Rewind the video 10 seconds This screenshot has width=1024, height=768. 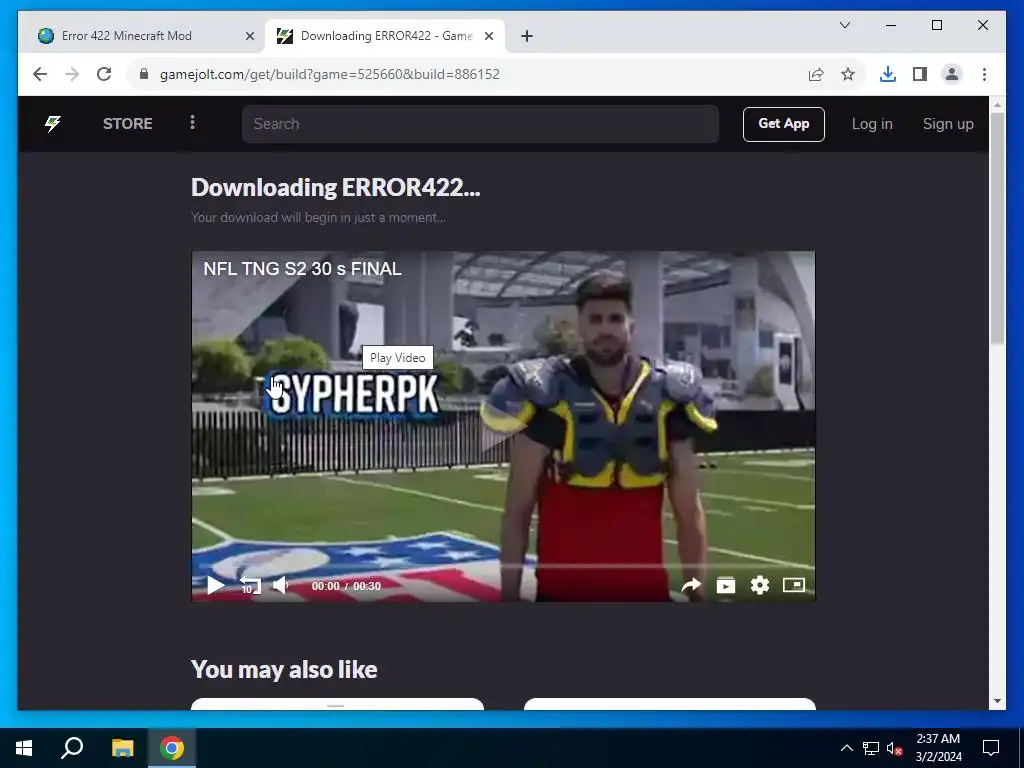[249, 585]
